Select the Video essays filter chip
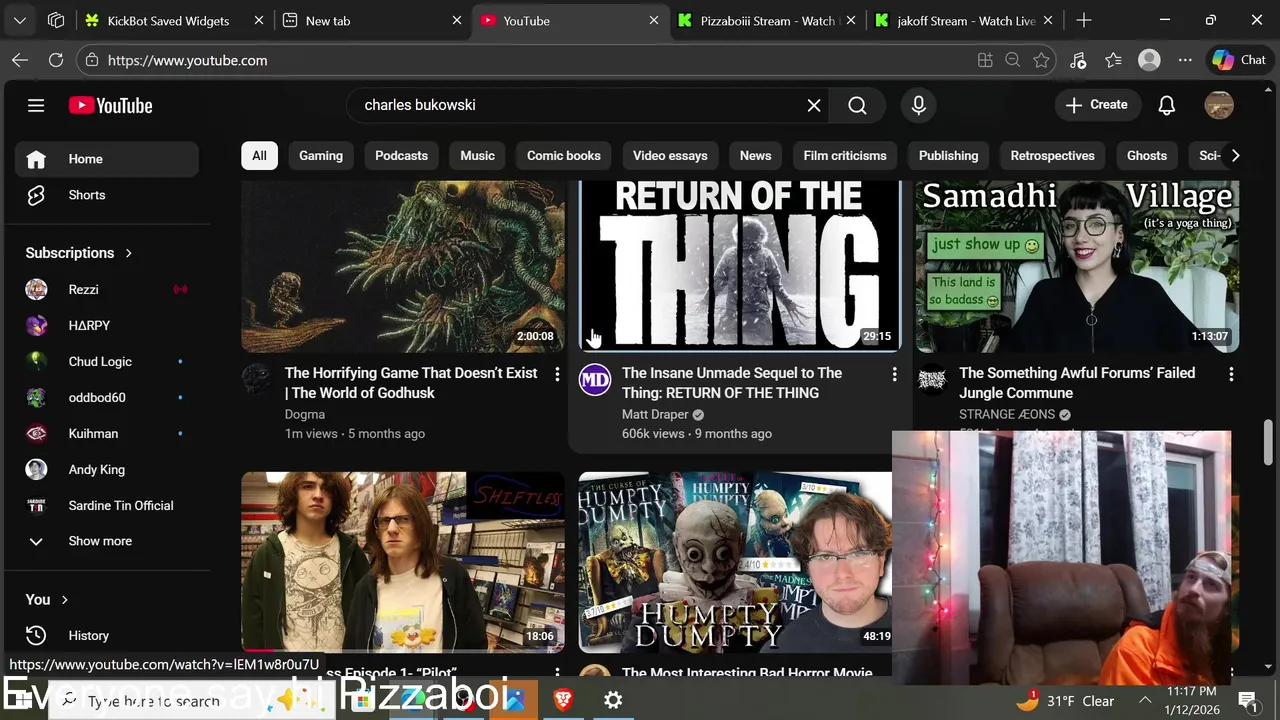 (x=670, y=156)
